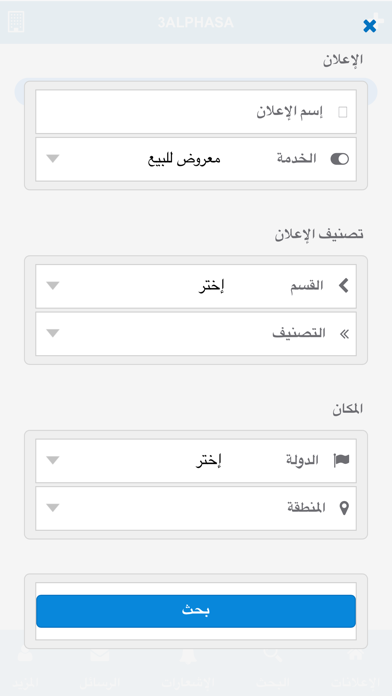The image size is (392, 696).
Task: Click the double-chevron icon next to التصنيف
Action: pos(344,334)
